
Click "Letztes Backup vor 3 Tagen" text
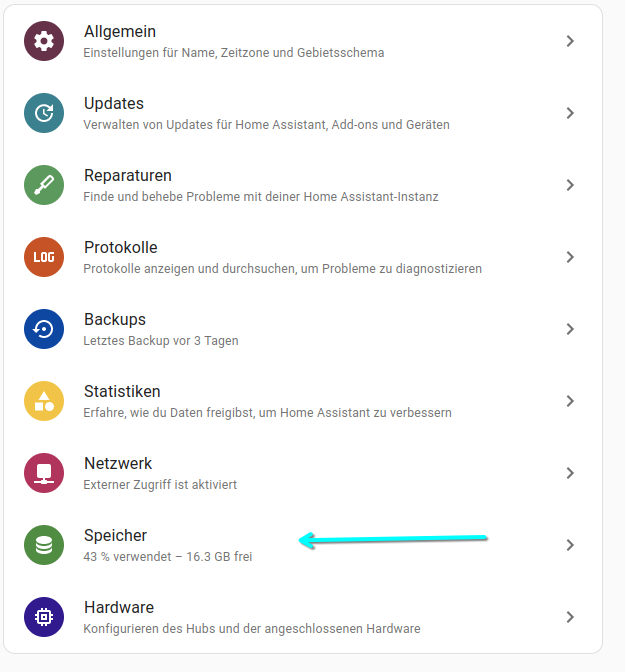(161, 341)
